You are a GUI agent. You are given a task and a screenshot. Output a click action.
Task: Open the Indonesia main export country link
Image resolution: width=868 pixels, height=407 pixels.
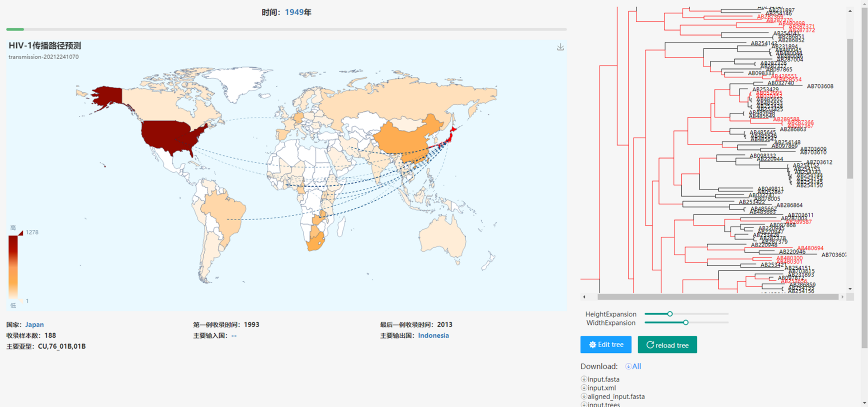click(433, 336)
